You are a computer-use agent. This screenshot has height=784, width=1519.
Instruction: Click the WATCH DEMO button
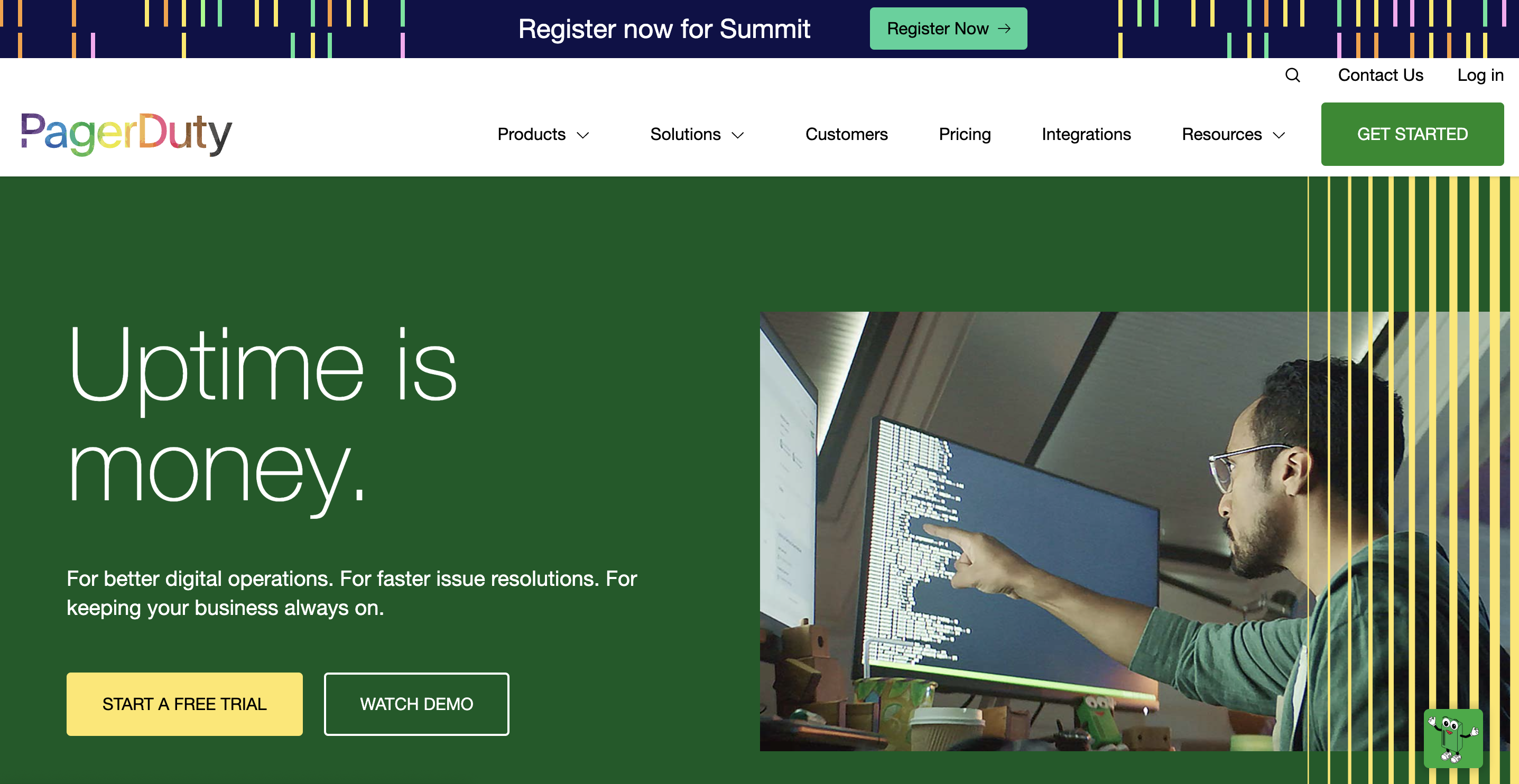(416, 704)
